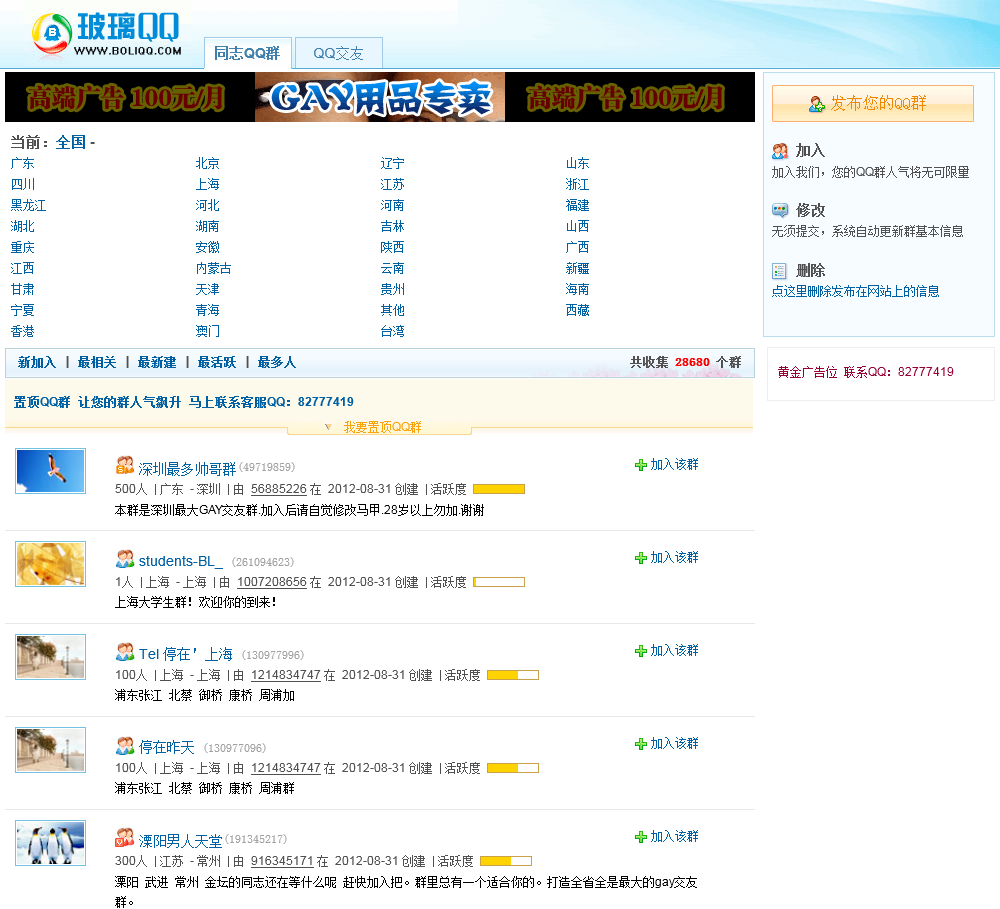Filter by 香港 region
The height and width of the screenshot is (909, 1000).
(x=22, y=331)
